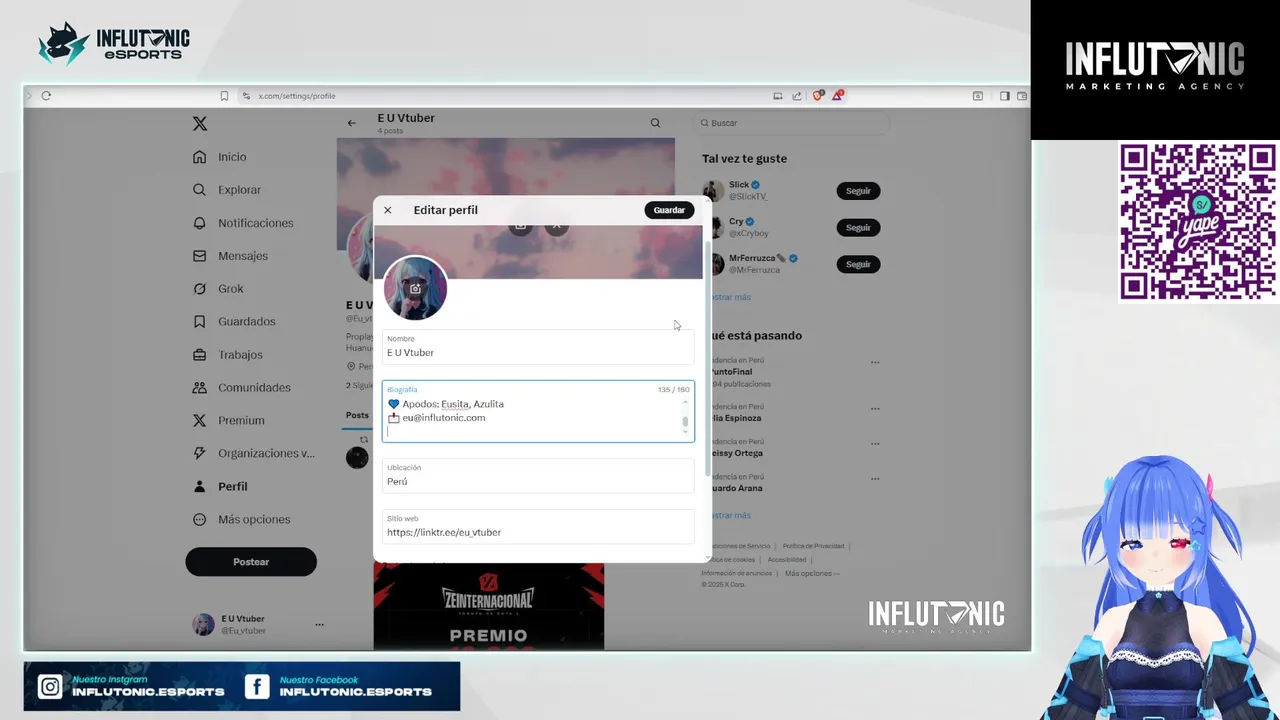Image resolution: width=1280 pixels, height=720 pixels.
Task: Open the share icon in the address bar
Action: (x=797, y=96)
